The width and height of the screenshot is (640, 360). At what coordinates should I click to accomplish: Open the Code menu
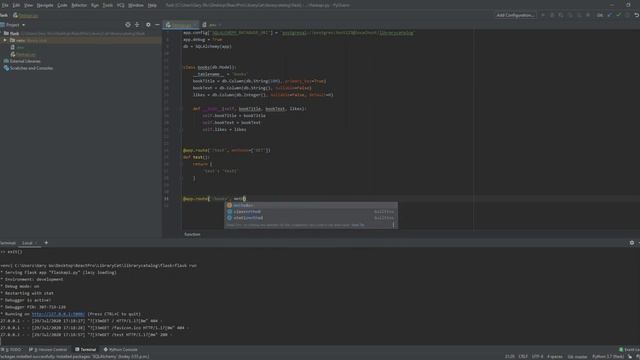[62, 5]
